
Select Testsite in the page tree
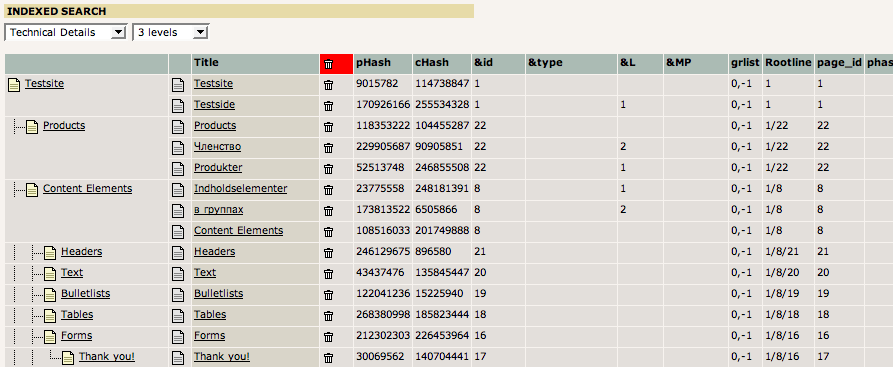(44, 84)
